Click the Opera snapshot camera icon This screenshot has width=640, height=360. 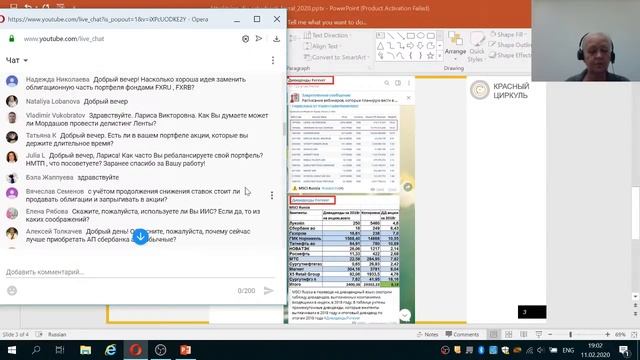click(x=245, y=39)
